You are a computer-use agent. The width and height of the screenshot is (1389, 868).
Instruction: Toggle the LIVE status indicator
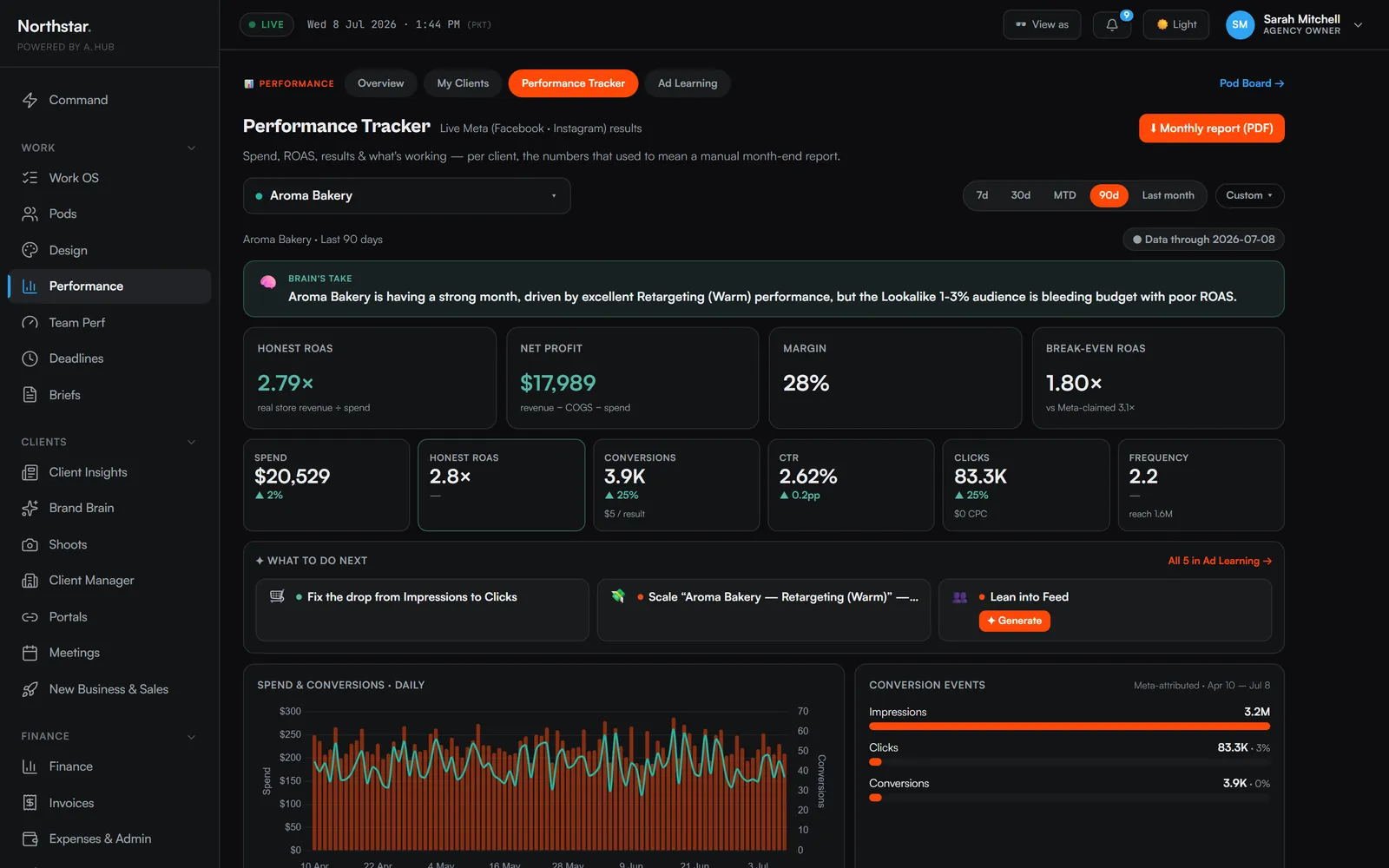(267, 24)
